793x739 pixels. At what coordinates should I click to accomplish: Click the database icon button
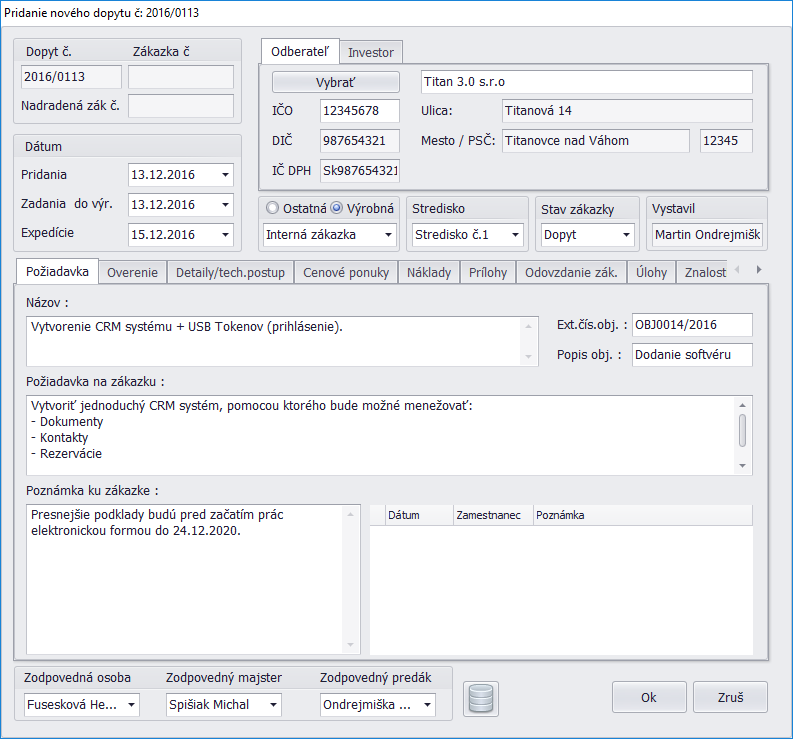coord(481,698)
